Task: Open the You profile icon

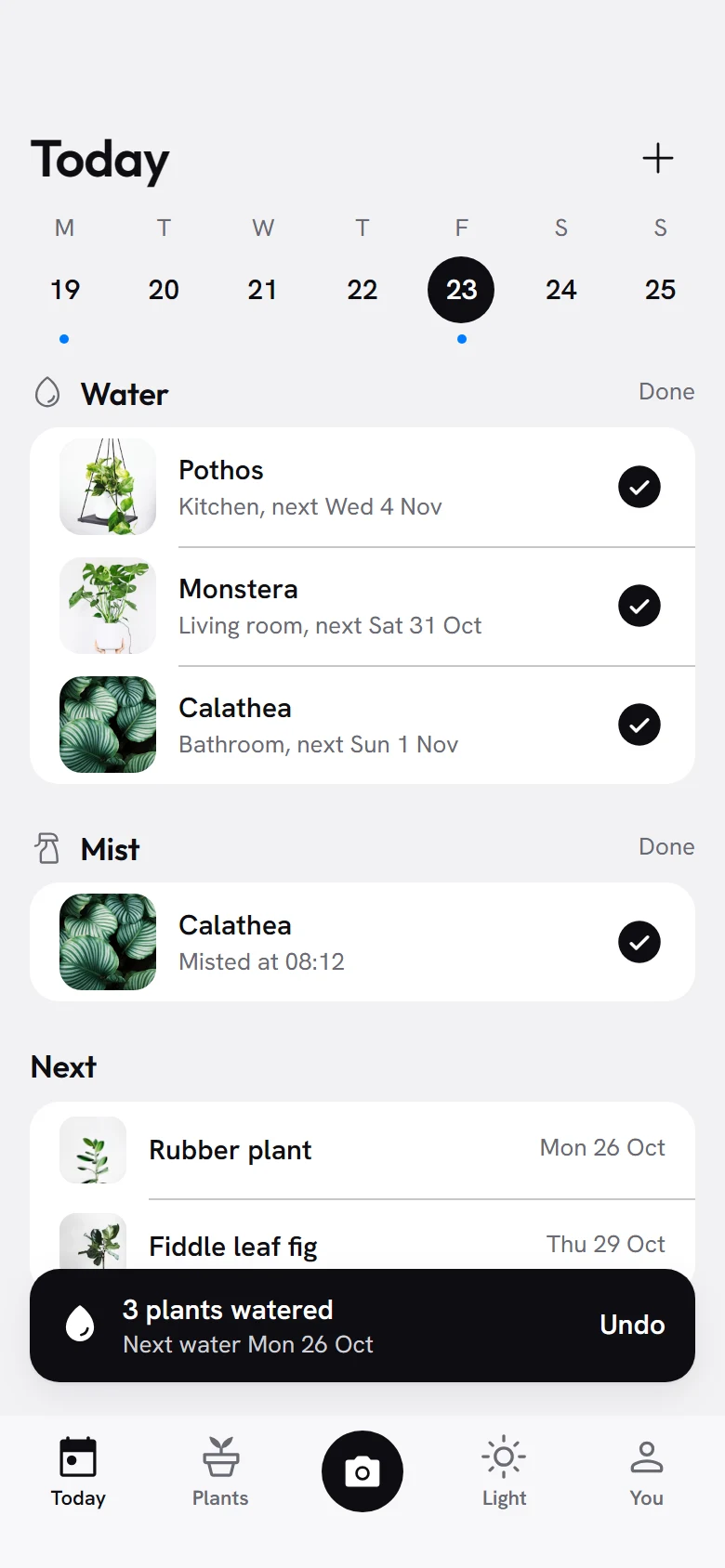Action: coord(647,1457)
